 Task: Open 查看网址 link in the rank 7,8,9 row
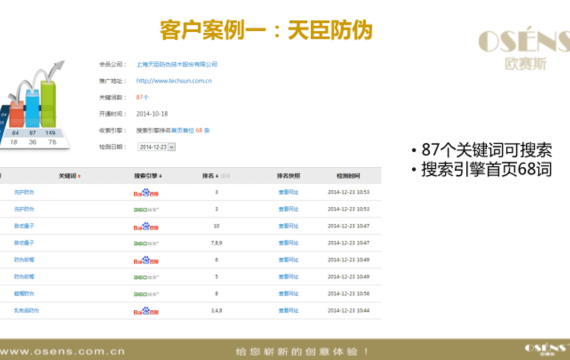(288, 243)
